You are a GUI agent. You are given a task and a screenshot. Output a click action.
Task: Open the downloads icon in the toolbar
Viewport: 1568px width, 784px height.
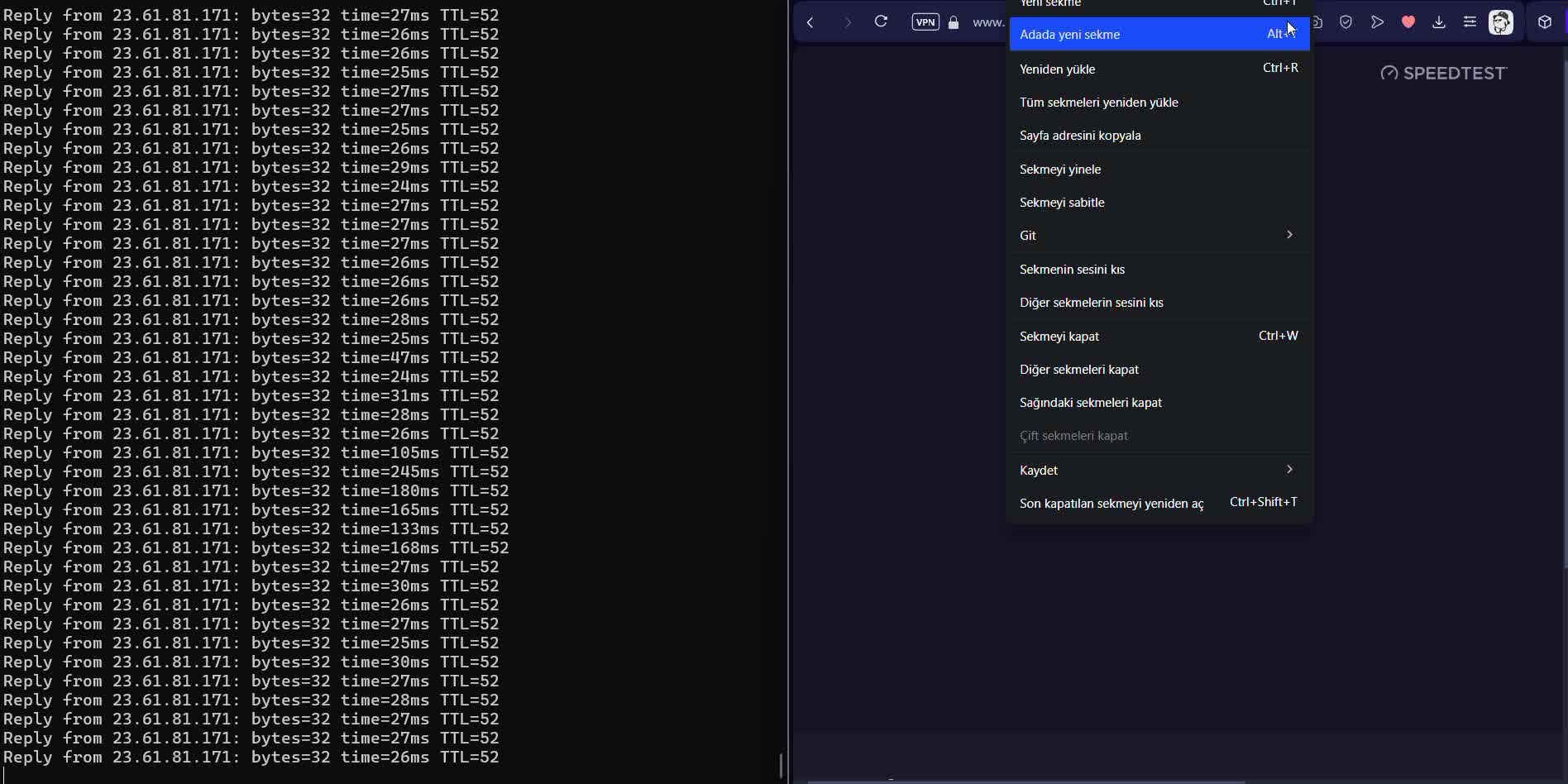1439,22
